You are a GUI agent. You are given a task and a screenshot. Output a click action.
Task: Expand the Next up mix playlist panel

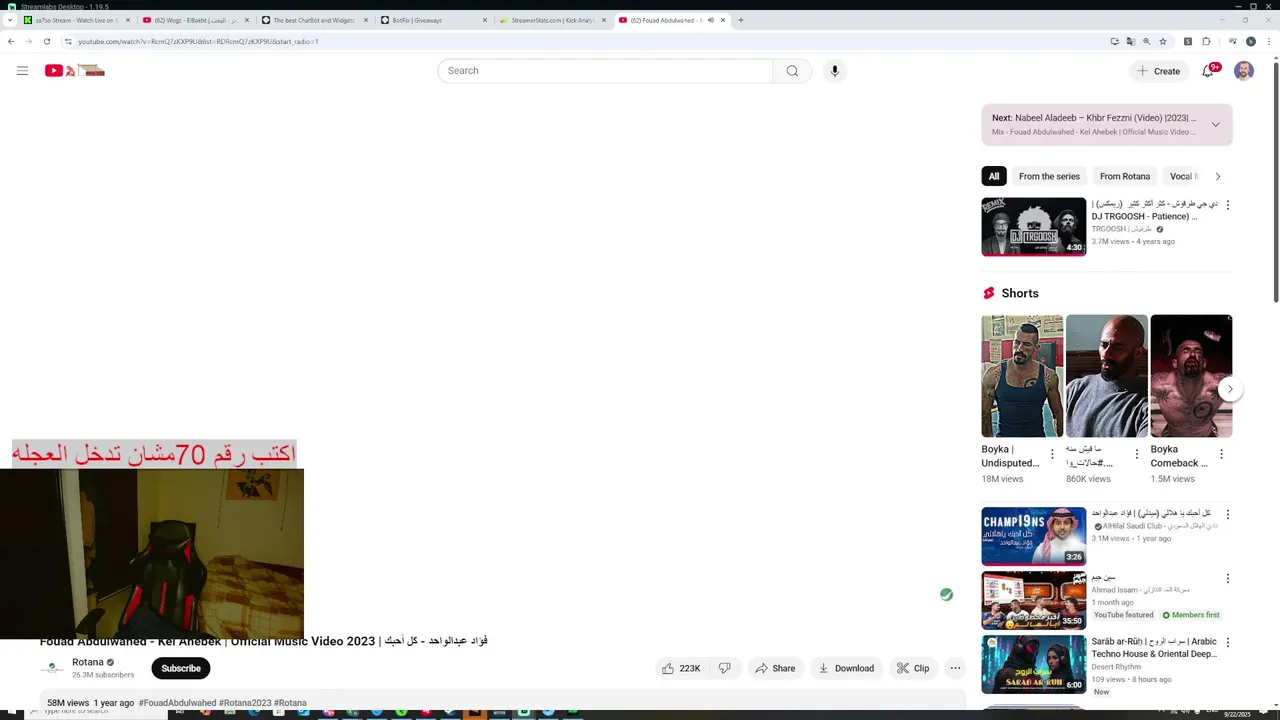(x=1215, y=125)
